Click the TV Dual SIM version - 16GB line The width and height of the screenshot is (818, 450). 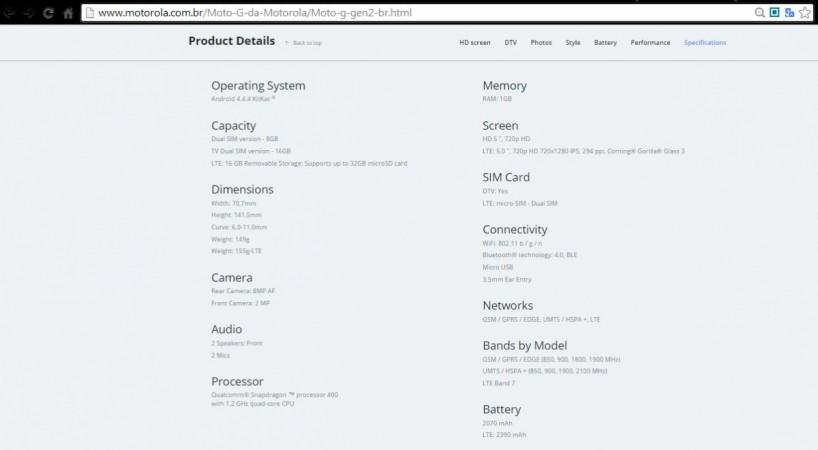(x=251, y=151)
